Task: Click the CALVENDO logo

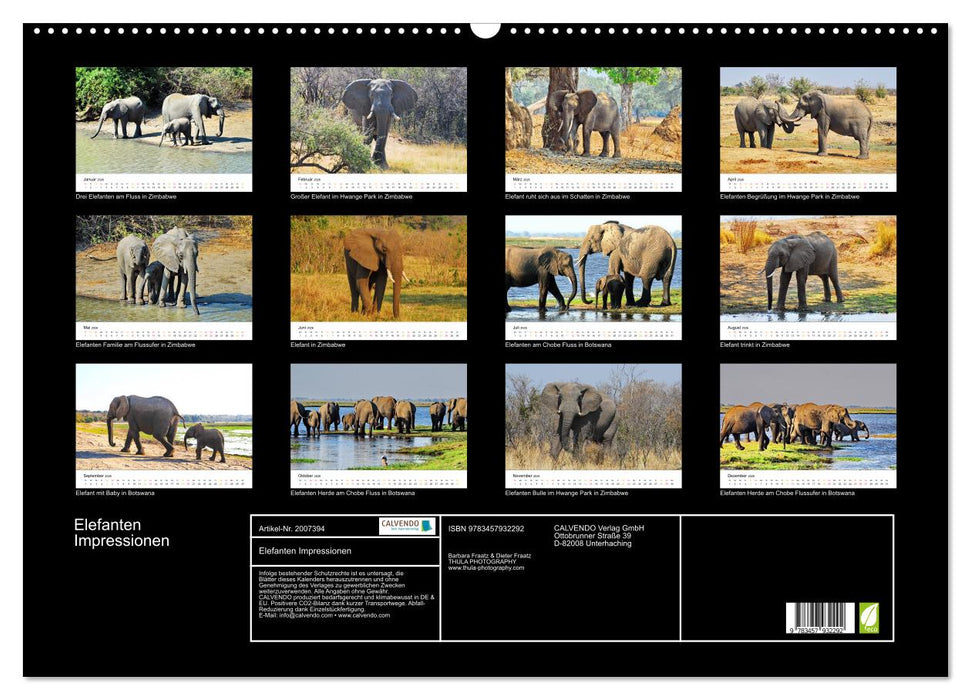Action: coord(407,526)
